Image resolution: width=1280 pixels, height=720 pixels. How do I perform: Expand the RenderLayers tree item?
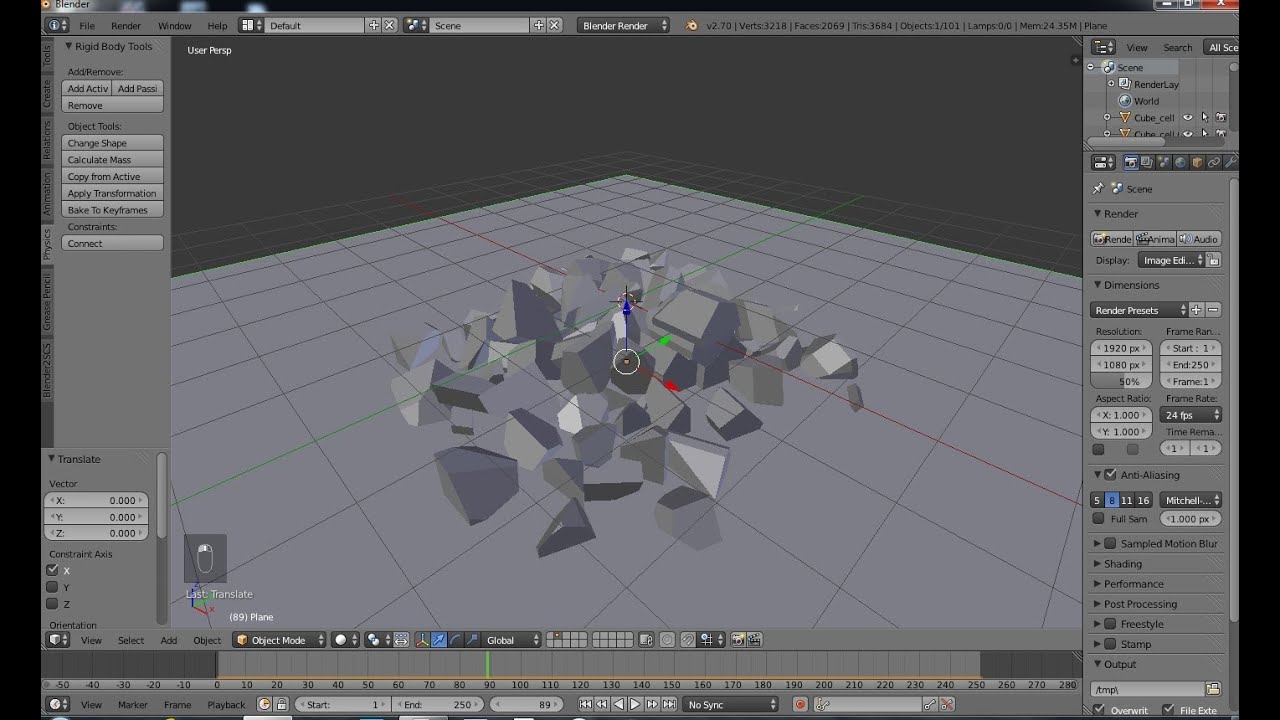click(1110, 84)
